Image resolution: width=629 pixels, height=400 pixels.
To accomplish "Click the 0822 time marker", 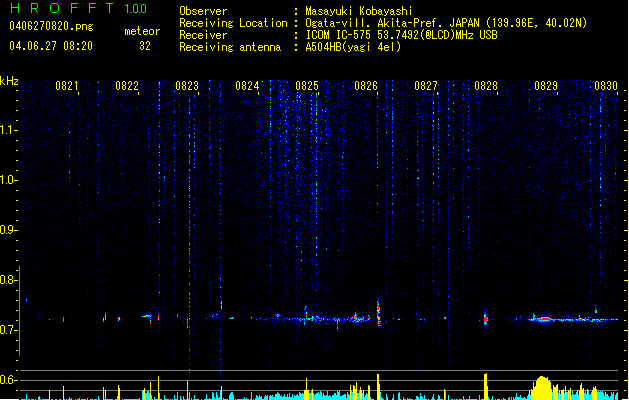I will tap(127, 86).
